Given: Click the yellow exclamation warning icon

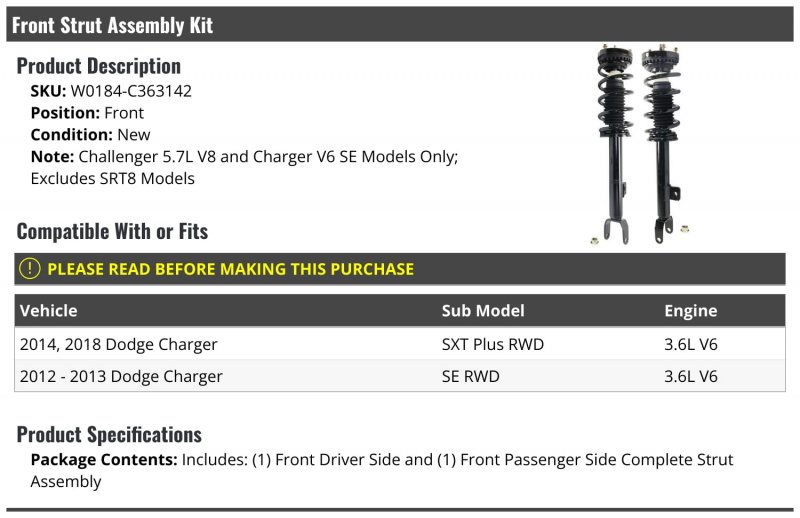Looking at the screenshot, I should [30, 268].
